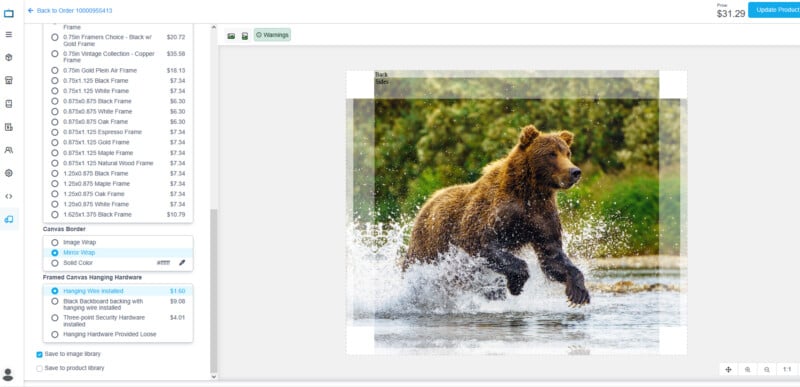Click the highlighted blue sidebar icon
This screenshot has width=800, height=387.
coord(9,219)
